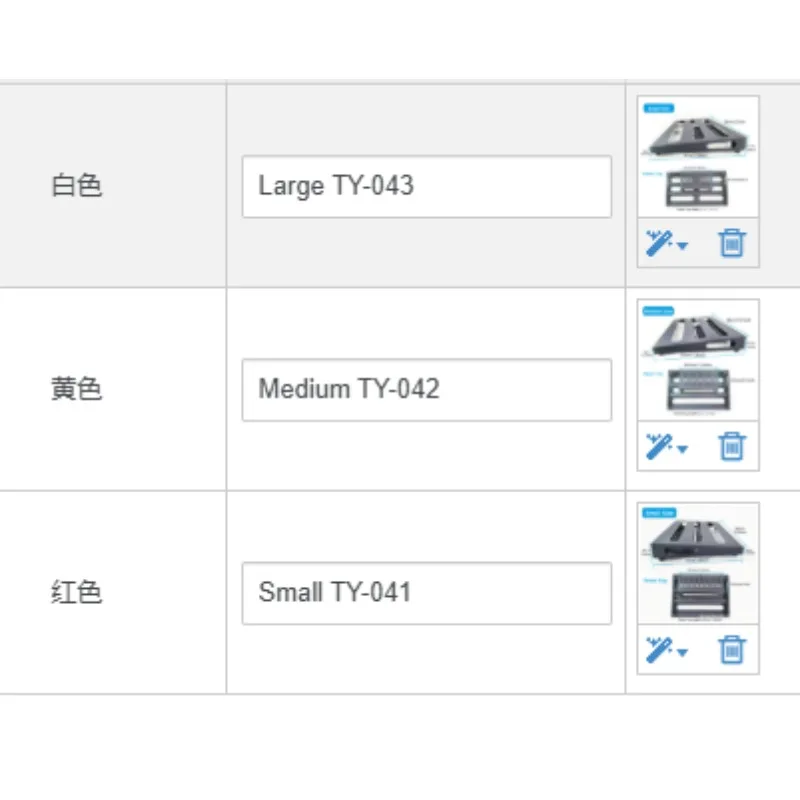Edit the Large TY-043 text field
Viewport: 800px width, 800px height.
pos(427,187)
